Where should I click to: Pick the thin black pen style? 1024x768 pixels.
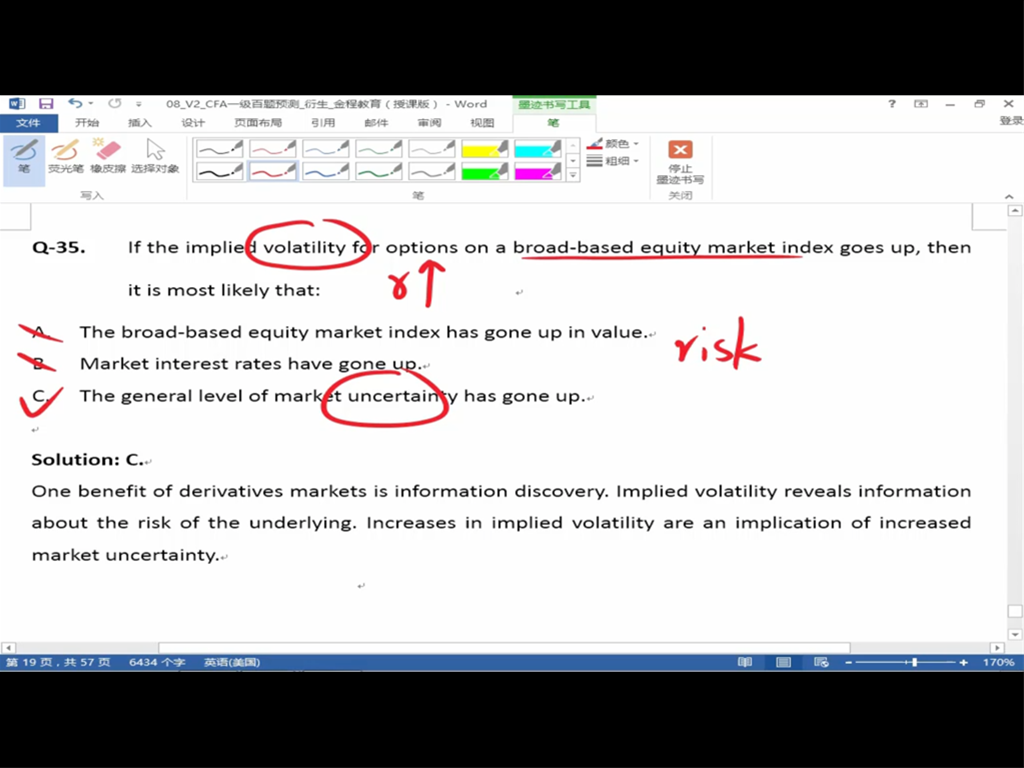[x=220, y=149]
